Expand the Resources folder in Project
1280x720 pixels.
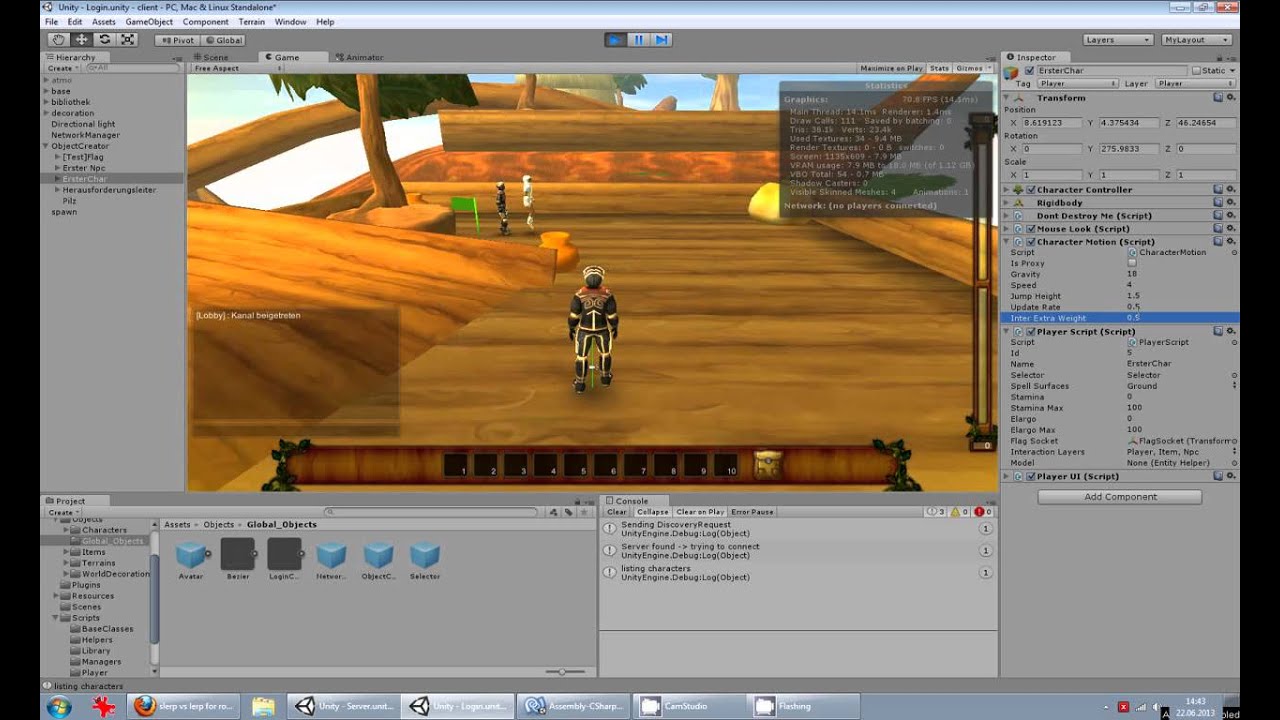[56, 596]
